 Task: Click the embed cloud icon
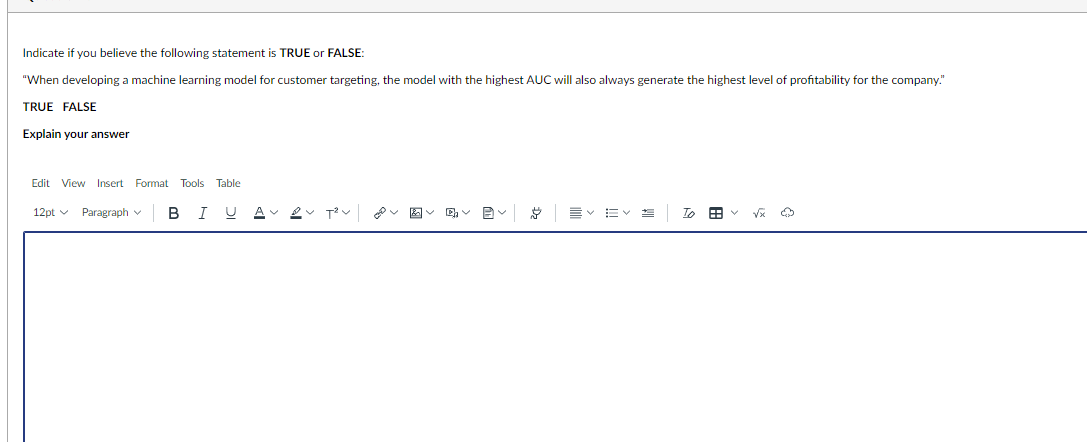tap(787, 213)
